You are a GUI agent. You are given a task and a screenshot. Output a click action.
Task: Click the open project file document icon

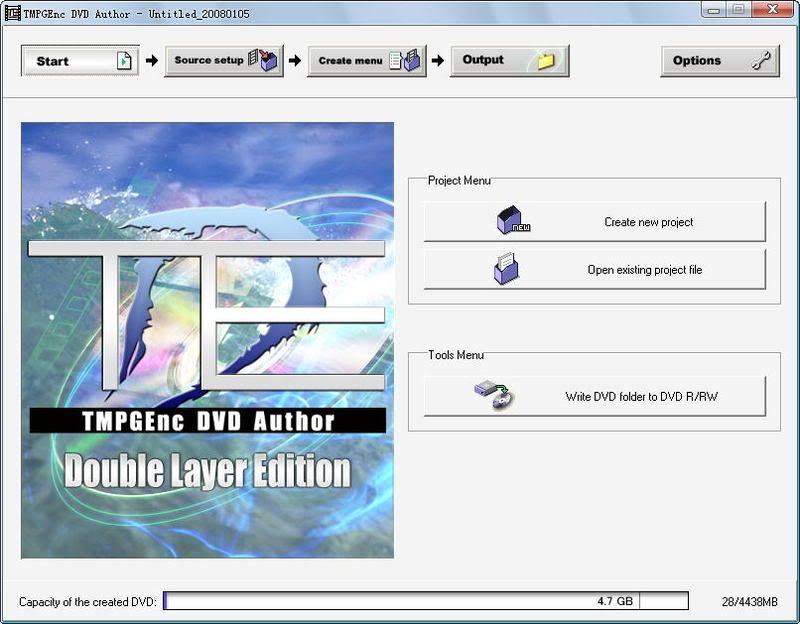(x=507, y=269)
